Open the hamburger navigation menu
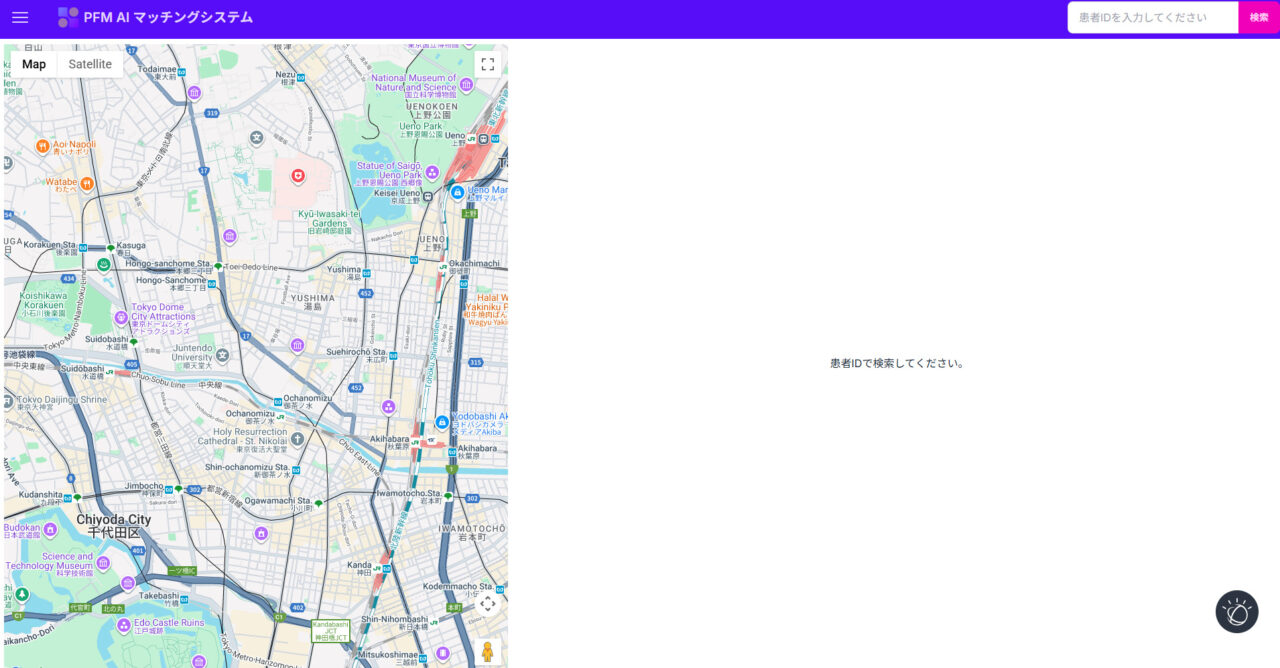Screen dimensions: 1280x668 click(20, 17)
